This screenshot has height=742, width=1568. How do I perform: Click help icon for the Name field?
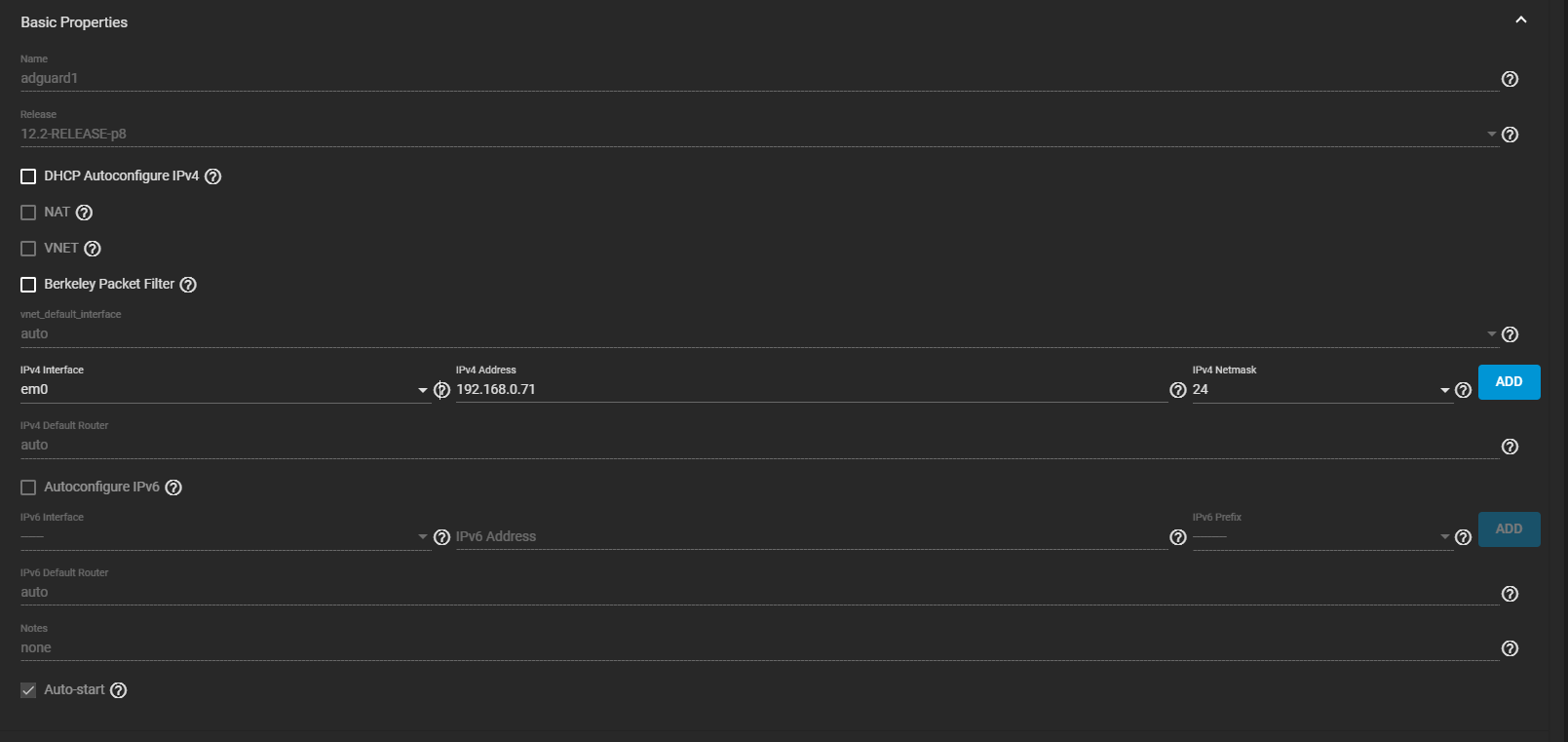coord(1510,79)
